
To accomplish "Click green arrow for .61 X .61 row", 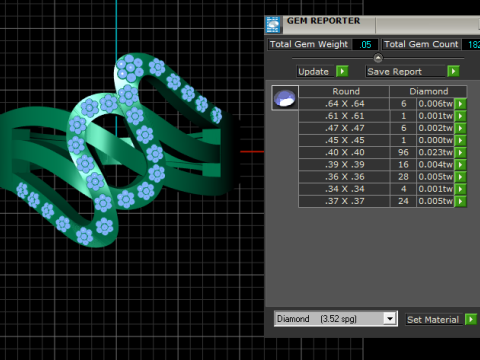I will click(460, 116).
